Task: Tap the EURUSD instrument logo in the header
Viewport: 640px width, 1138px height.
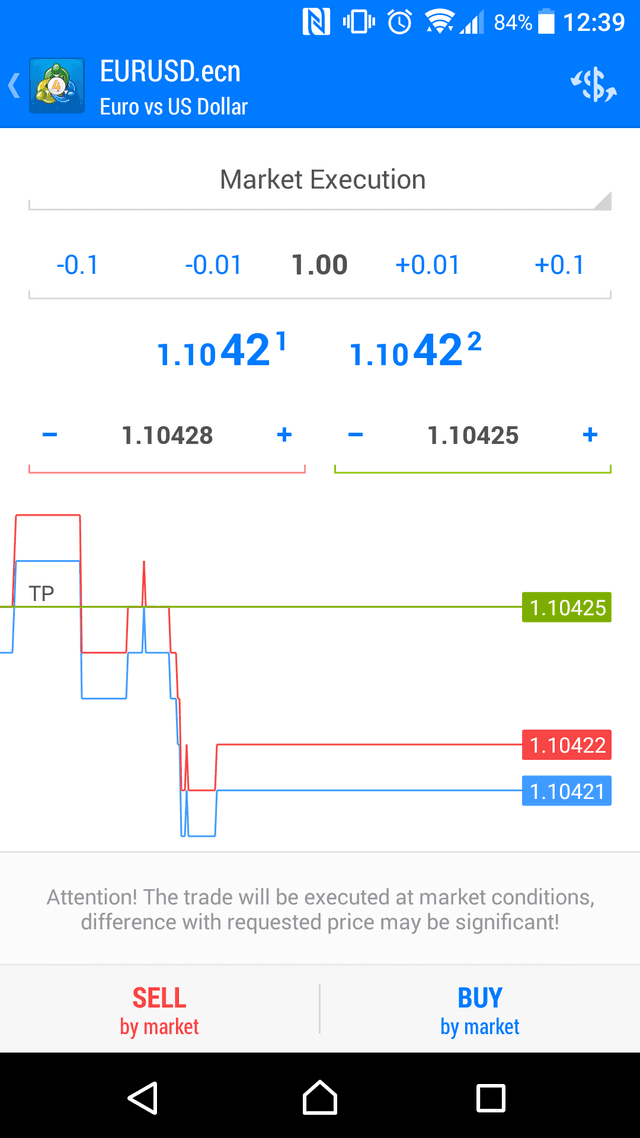Action: (57, 86)
